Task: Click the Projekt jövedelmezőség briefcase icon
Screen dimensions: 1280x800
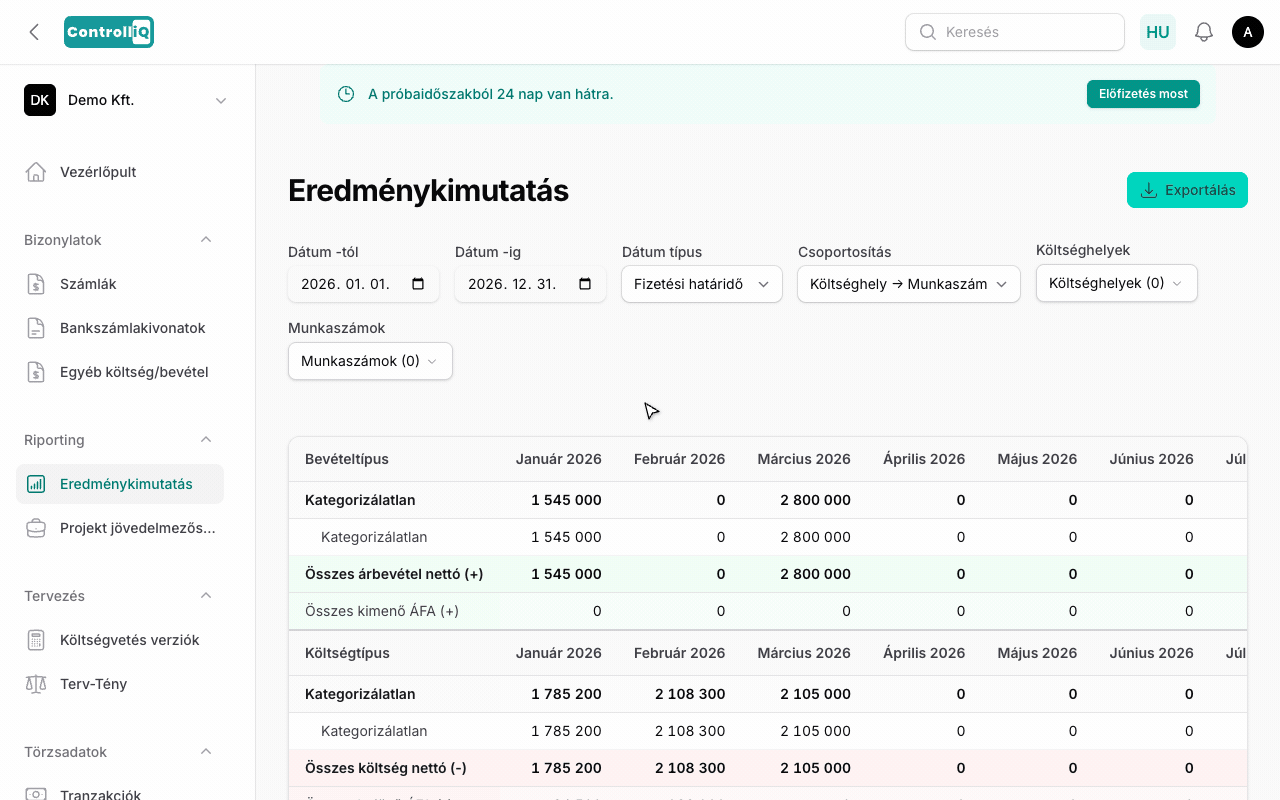Action: 36,528
